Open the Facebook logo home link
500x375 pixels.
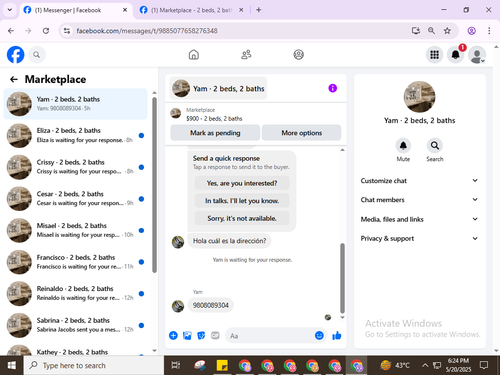(x=15, y=55)
